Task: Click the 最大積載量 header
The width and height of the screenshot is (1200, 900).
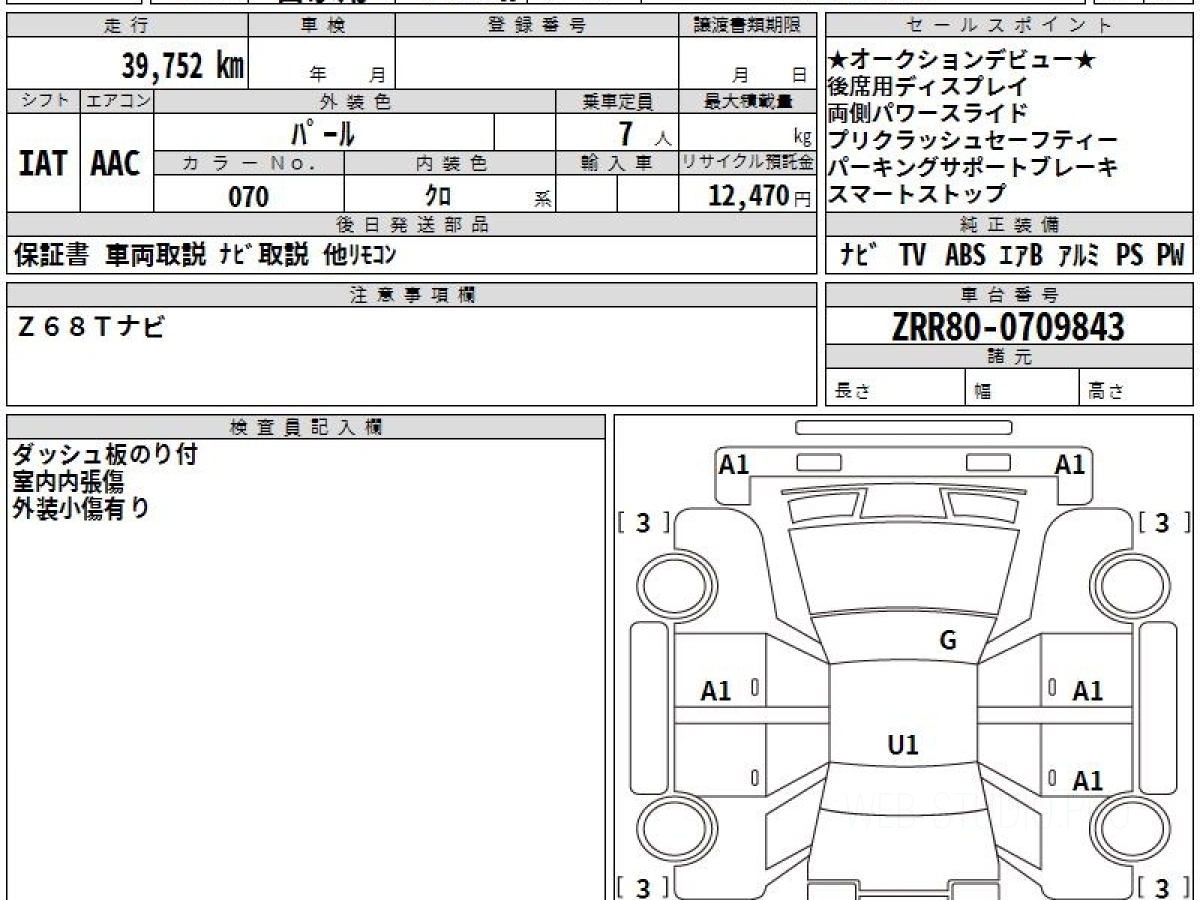Action: tap(747, 101)
